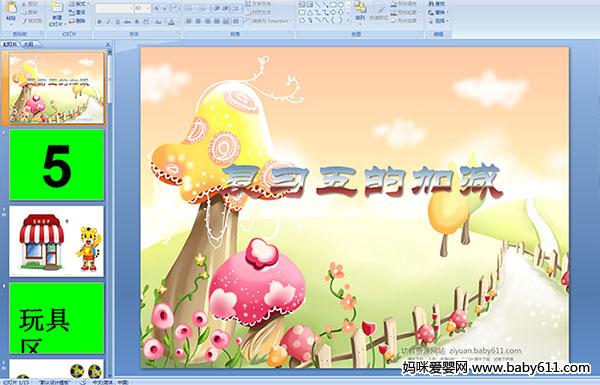Click the Shape Outline (形状轮廓) icon
Screen dimensions: 600x385
coord(394,12)
